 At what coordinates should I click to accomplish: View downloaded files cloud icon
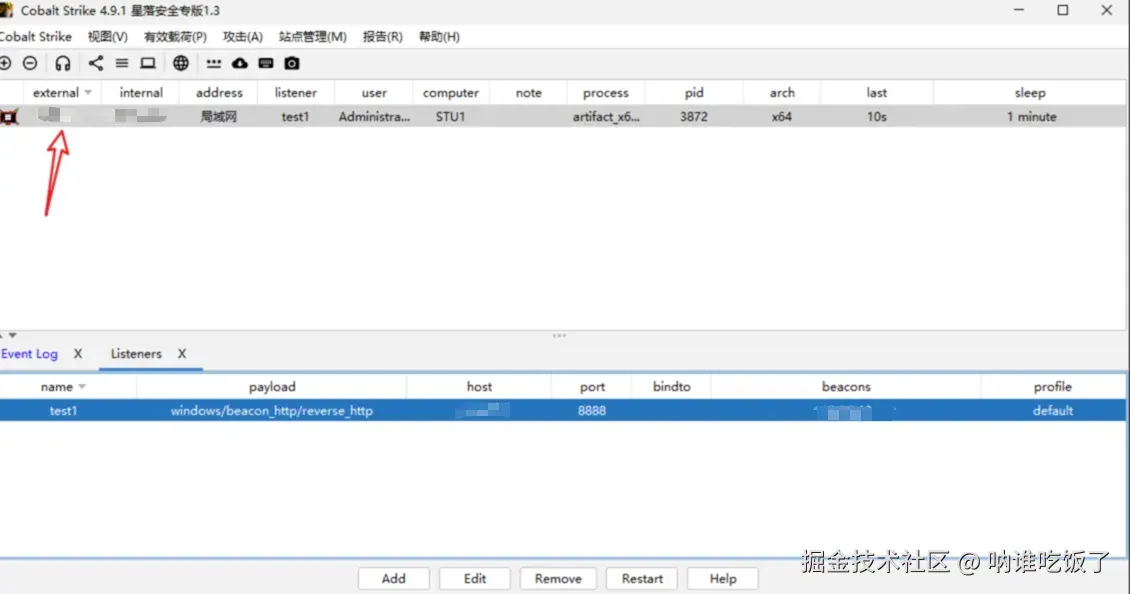click(239, 63)
